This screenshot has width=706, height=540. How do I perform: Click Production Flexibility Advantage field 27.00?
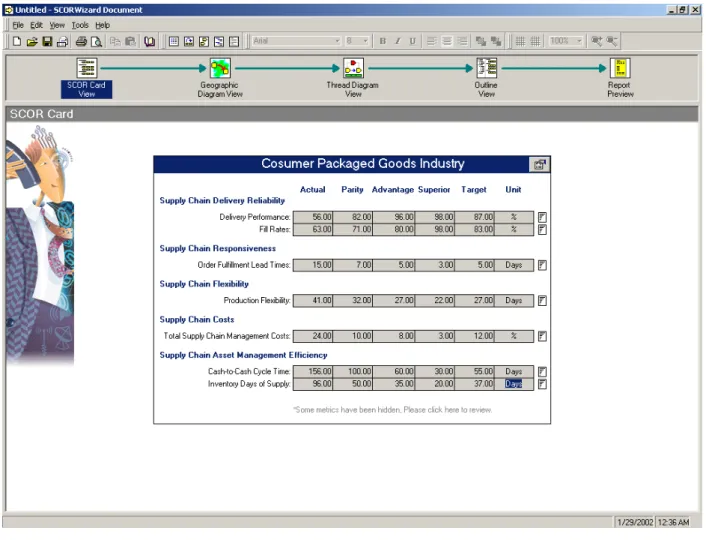394,301
